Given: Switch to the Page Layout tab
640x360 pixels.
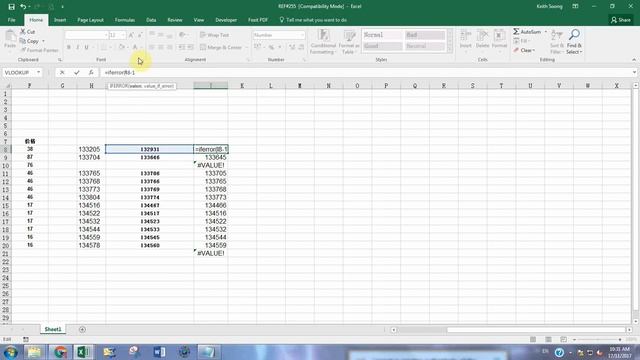Looking at the screenshot, I should pos(90,20).
